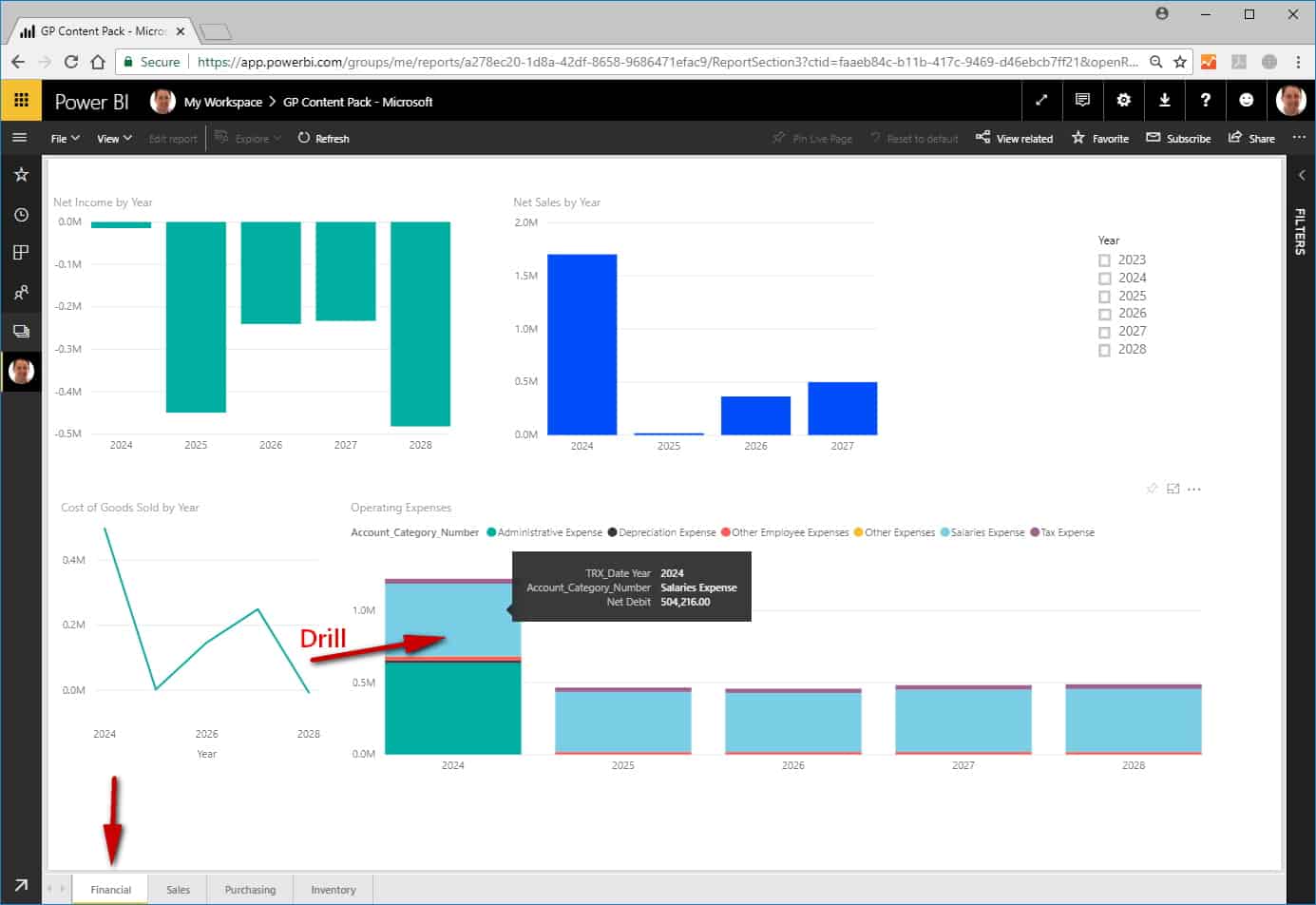This screenshot has width=1316, height=905.
Task: Check the 2028 year slicer box
Action: click(x=1104, y=350)
